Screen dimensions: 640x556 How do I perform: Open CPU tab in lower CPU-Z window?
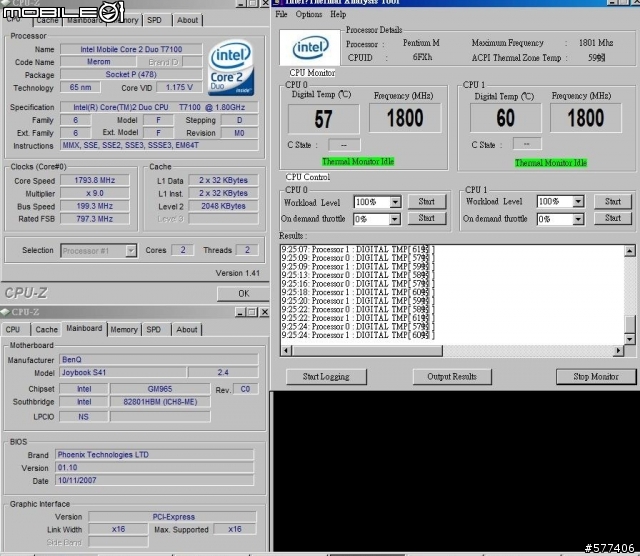[13, 329]
